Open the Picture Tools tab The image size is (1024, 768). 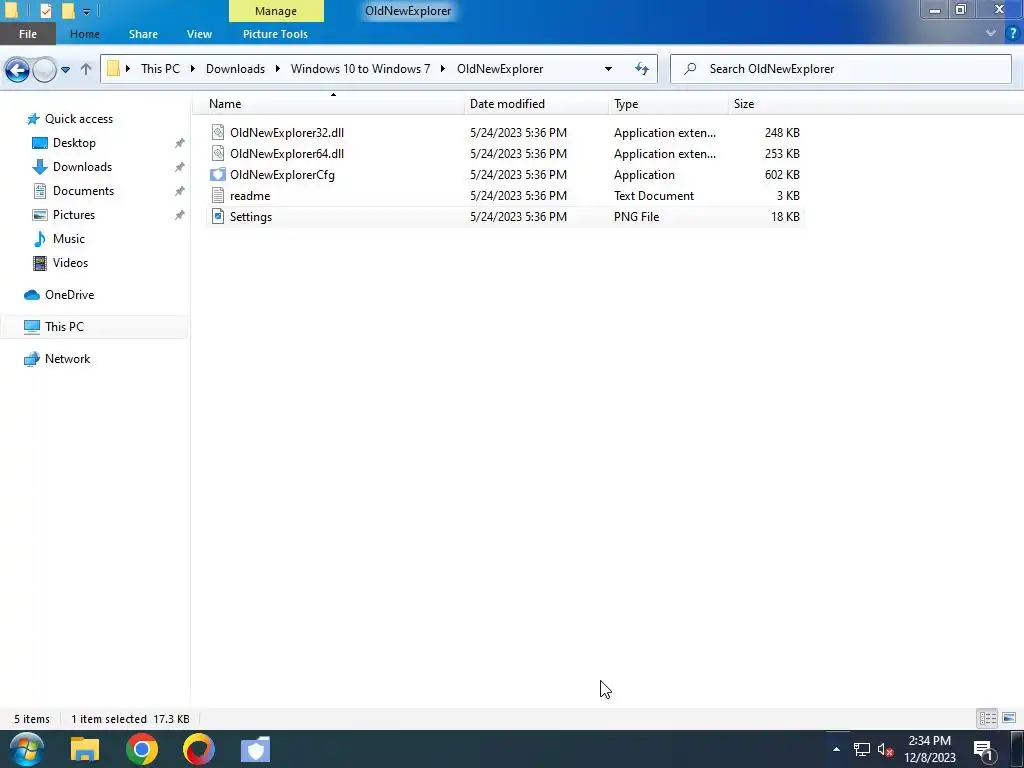(x=275, y=34)
